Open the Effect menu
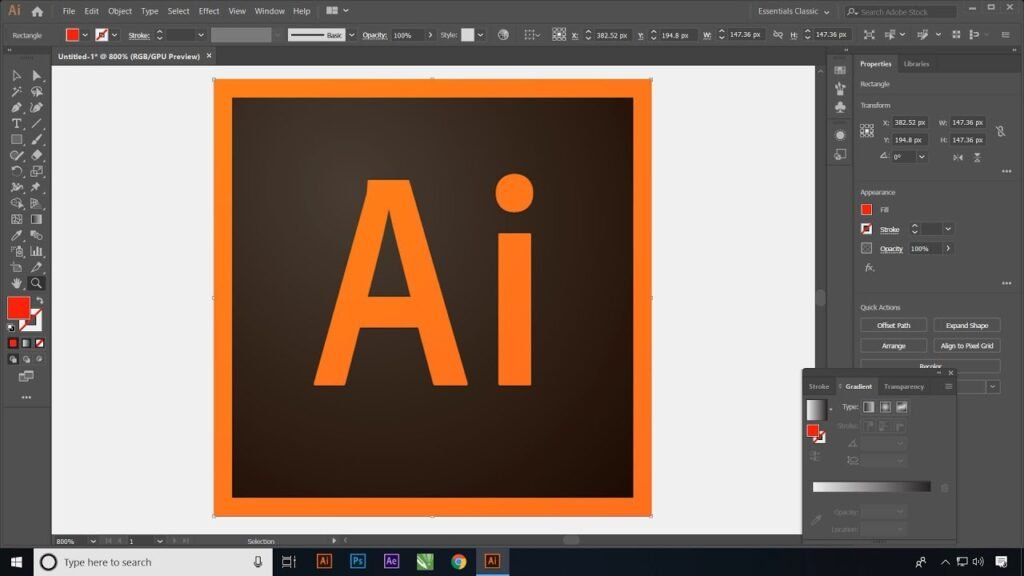The height and width of the screenshot is (576, 1024). (209, 11)
